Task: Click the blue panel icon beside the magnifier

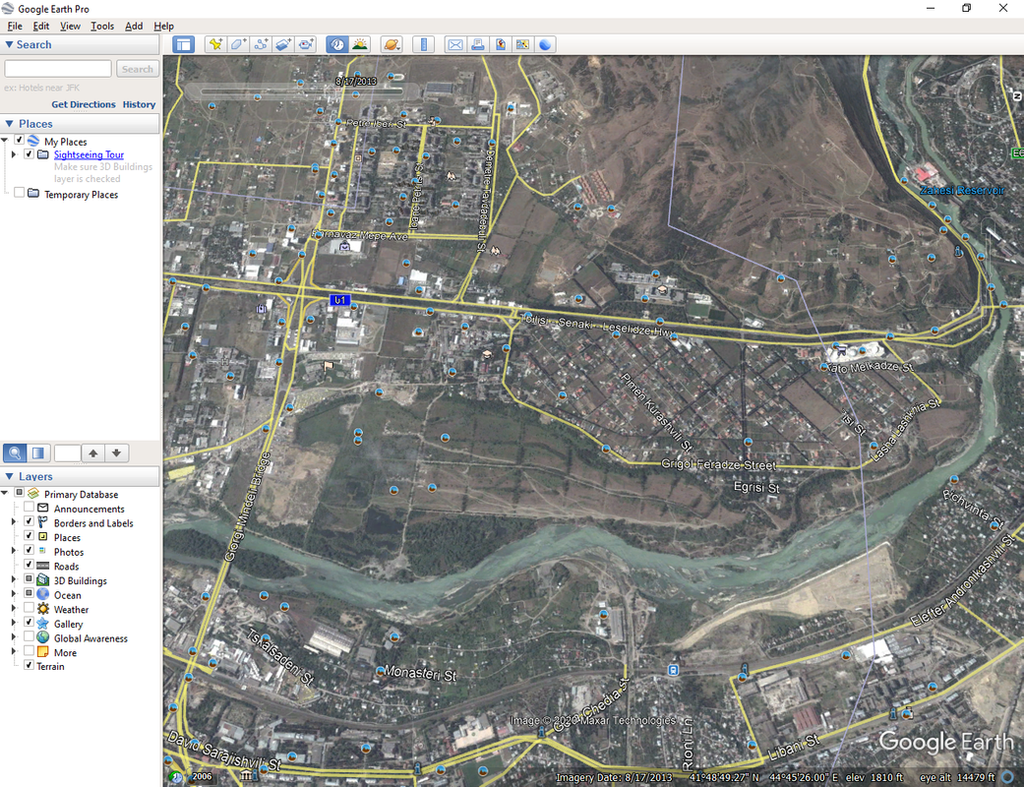Action: (39, 453)
